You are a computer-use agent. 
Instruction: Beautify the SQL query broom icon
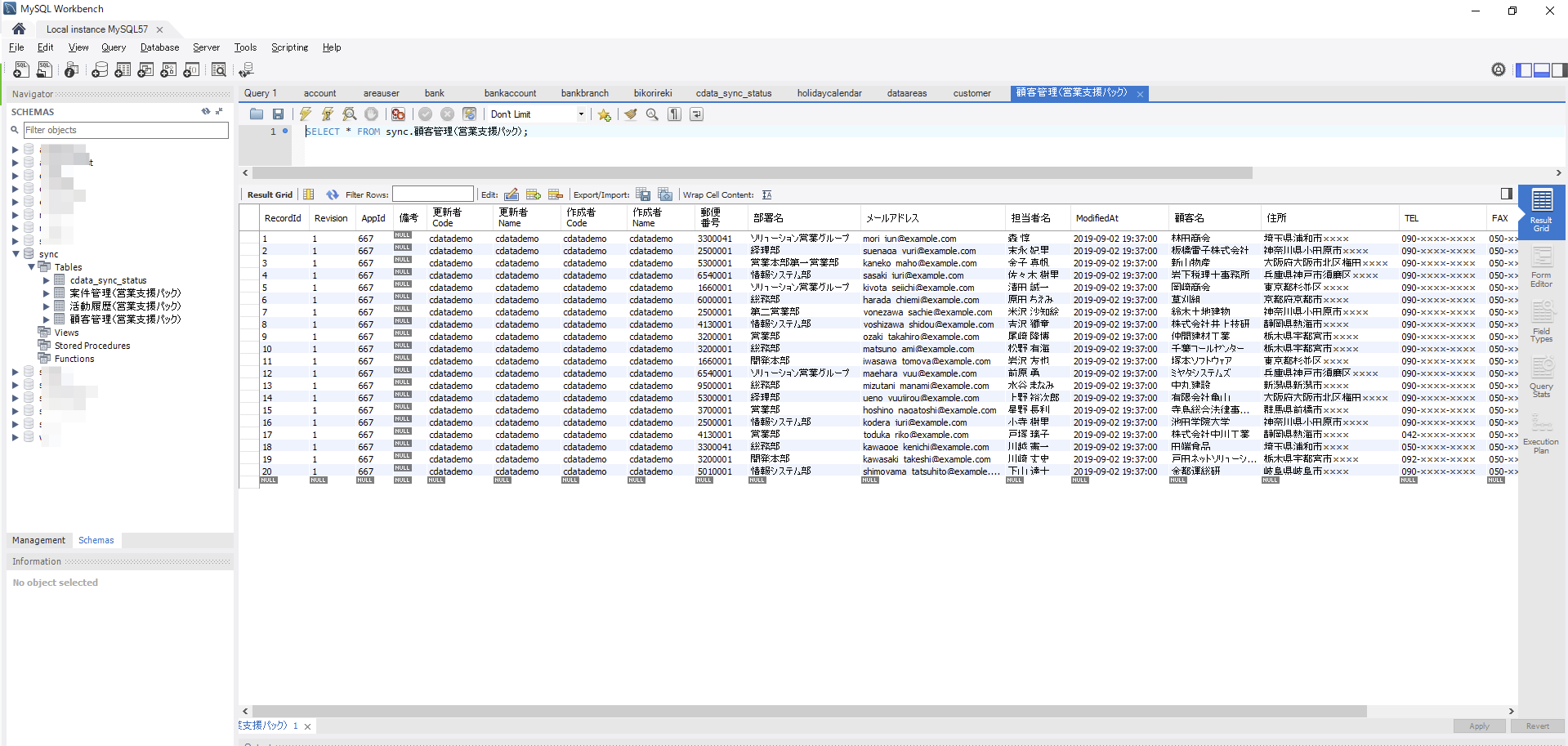tap(631, 114)
